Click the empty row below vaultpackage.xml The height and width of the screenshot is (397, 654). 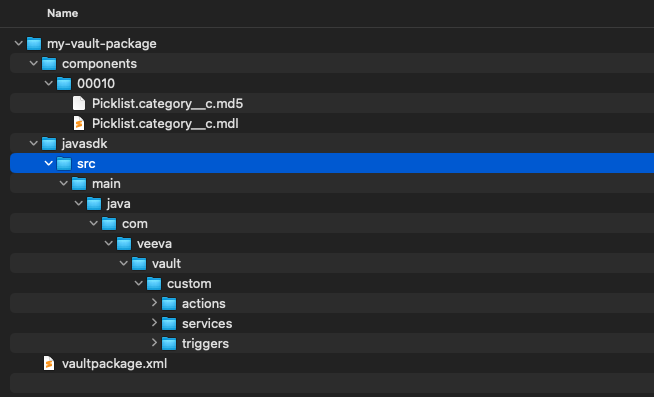(332, 383)
